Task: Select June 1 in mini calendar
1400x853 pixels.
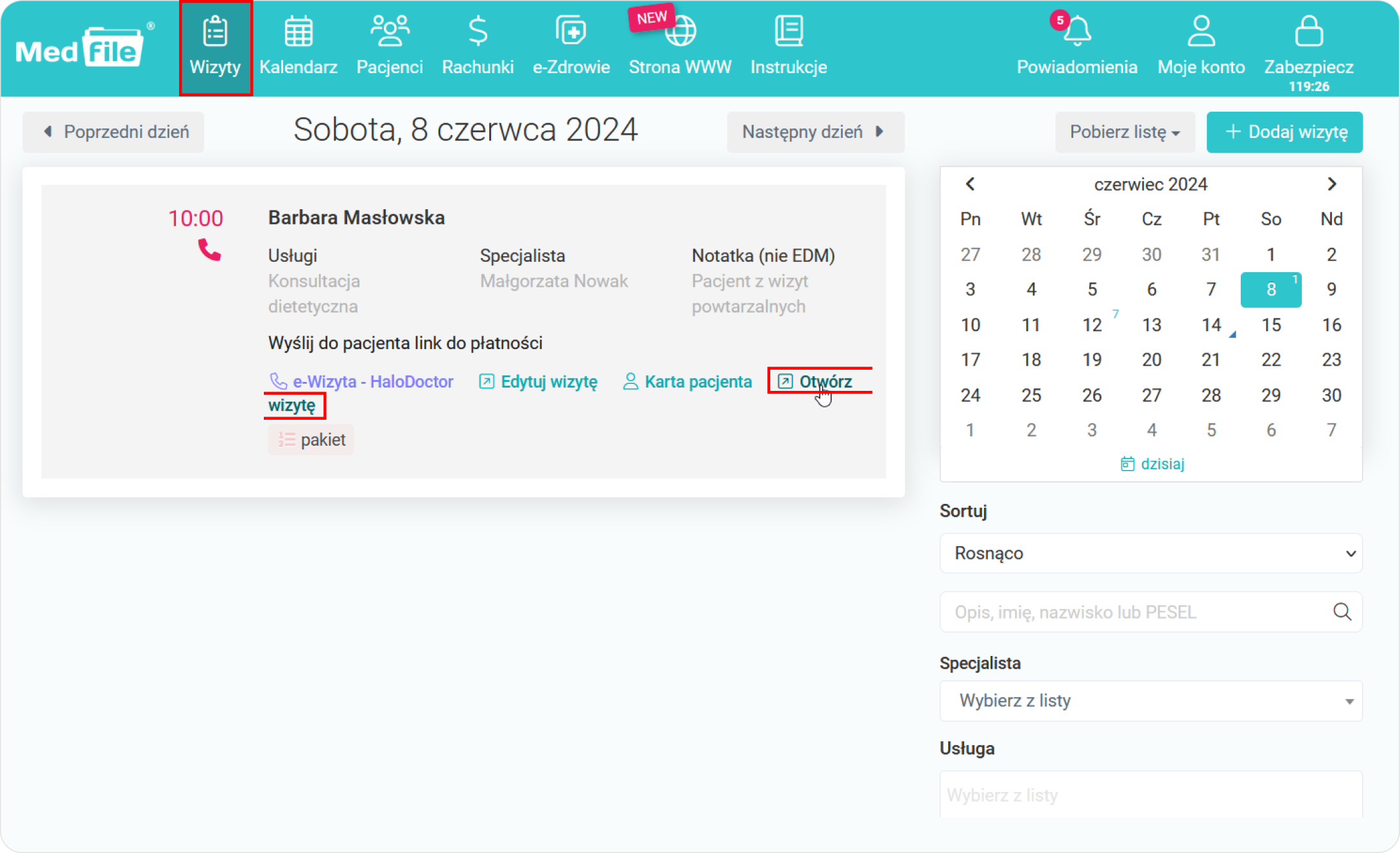Action: tap(1271, 255)
